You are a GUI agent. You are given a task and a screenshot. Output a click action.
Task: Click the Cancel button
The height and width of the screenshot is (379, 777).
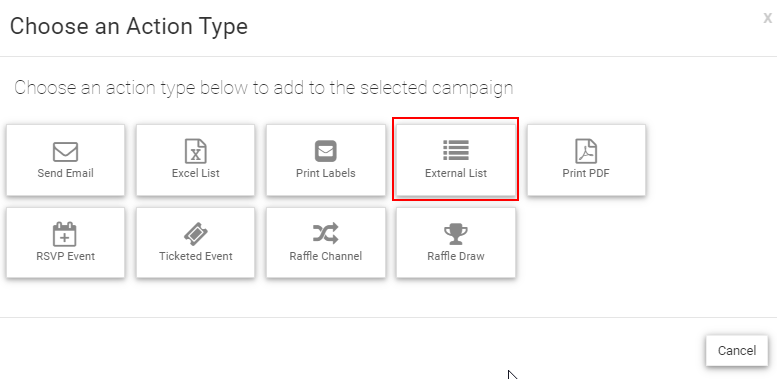[737, 351]
